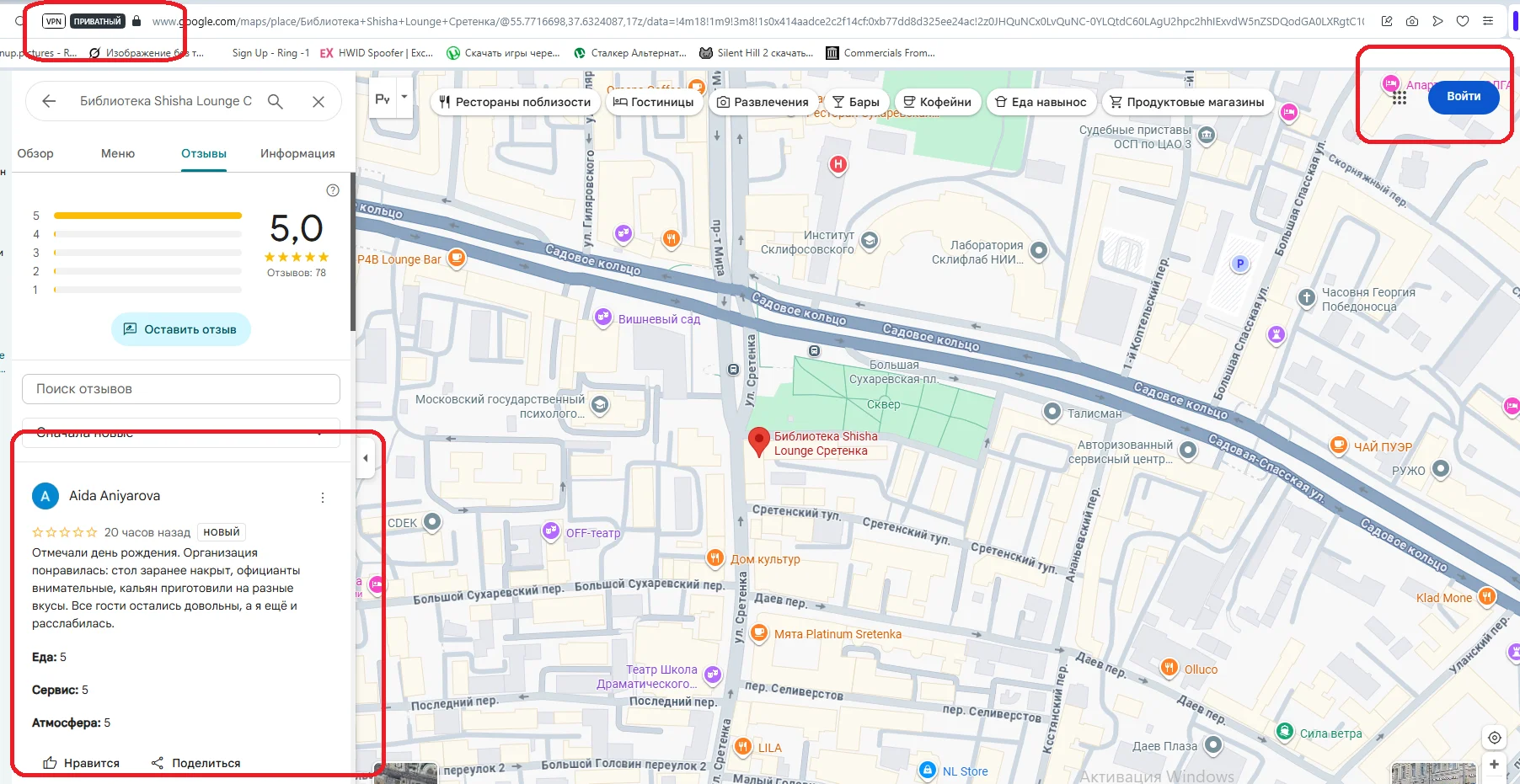Viewport: 1520px width, 784px height.
Task: Click the parking P marker
Action: (x=1239, y=264)
